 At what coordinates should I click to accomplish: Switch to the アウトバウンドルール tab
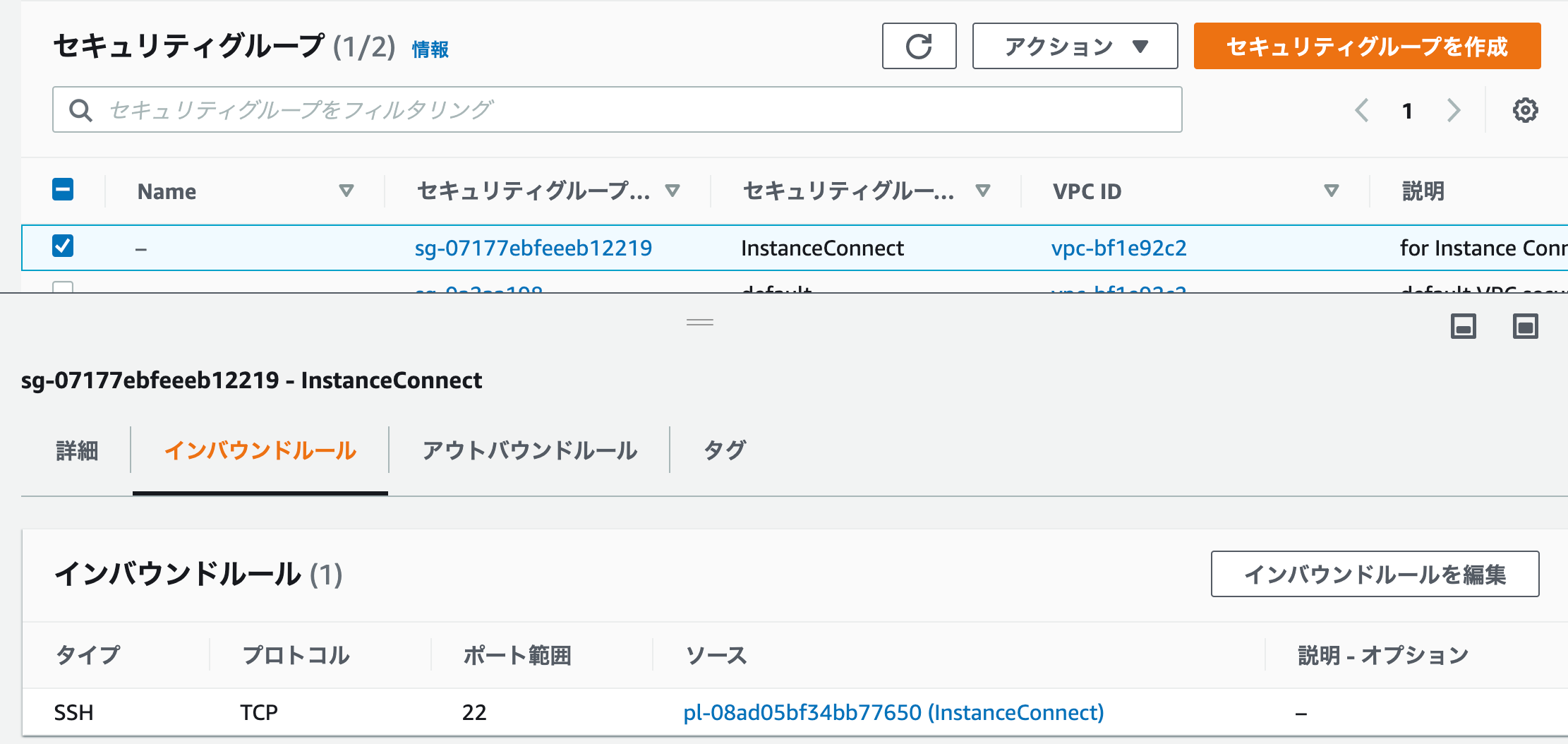click(x=530, y=450)
